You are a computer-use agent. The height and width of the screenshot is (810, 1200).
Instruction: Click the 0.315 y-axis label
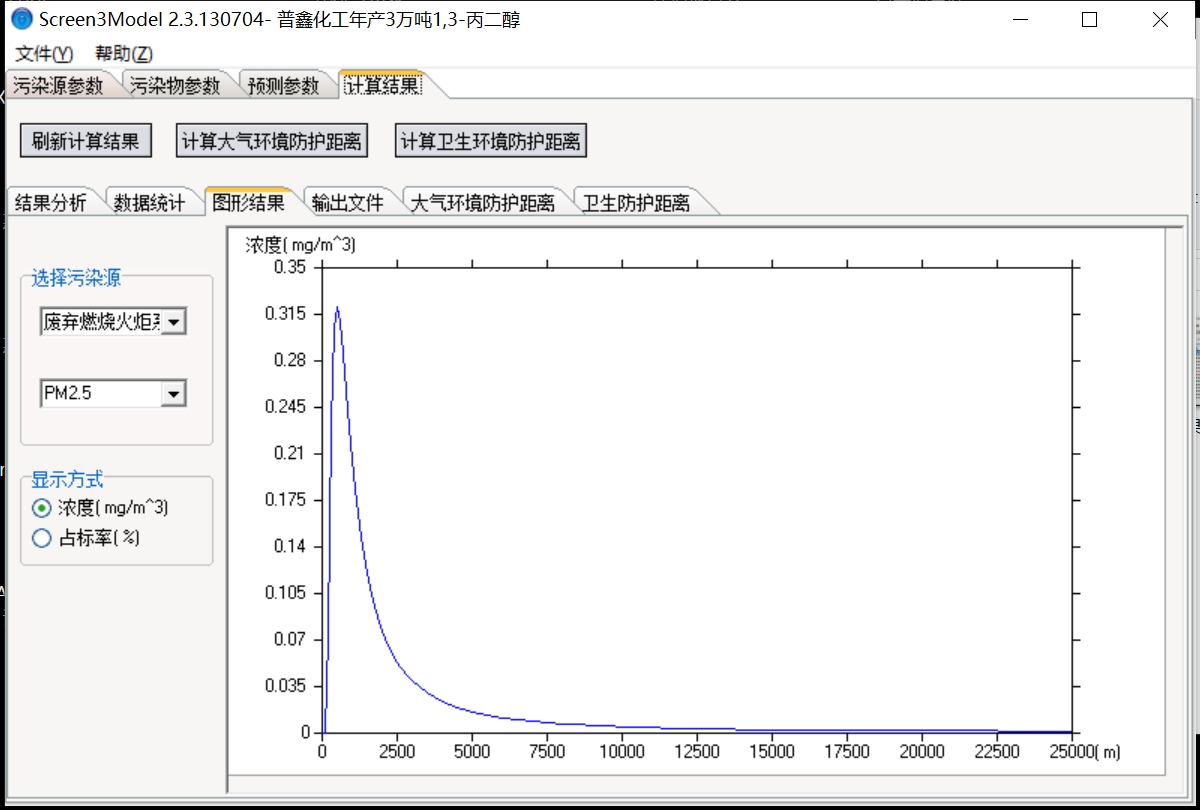point(285,314)
